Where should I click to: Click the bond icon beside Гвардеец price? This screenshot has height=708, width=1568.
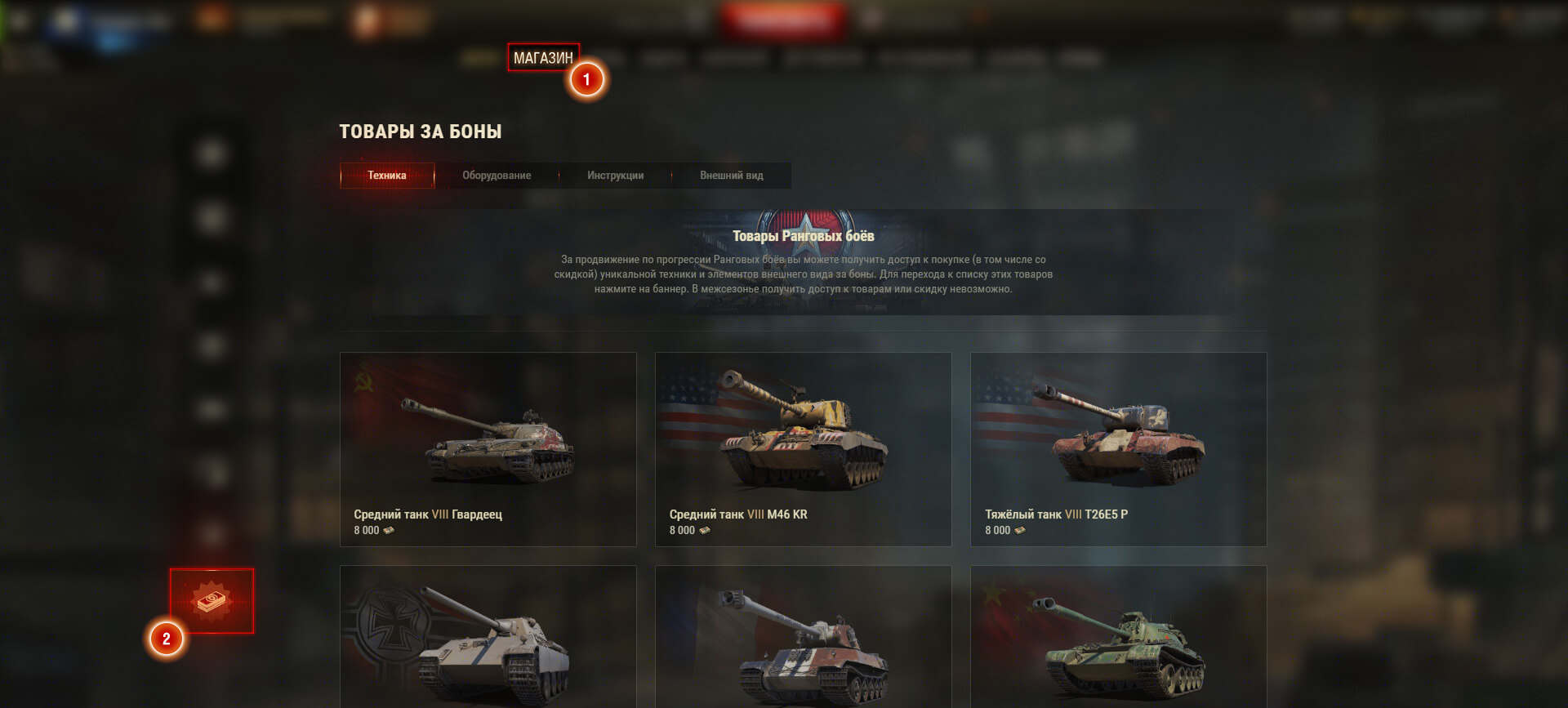click(x=389, y=530)
